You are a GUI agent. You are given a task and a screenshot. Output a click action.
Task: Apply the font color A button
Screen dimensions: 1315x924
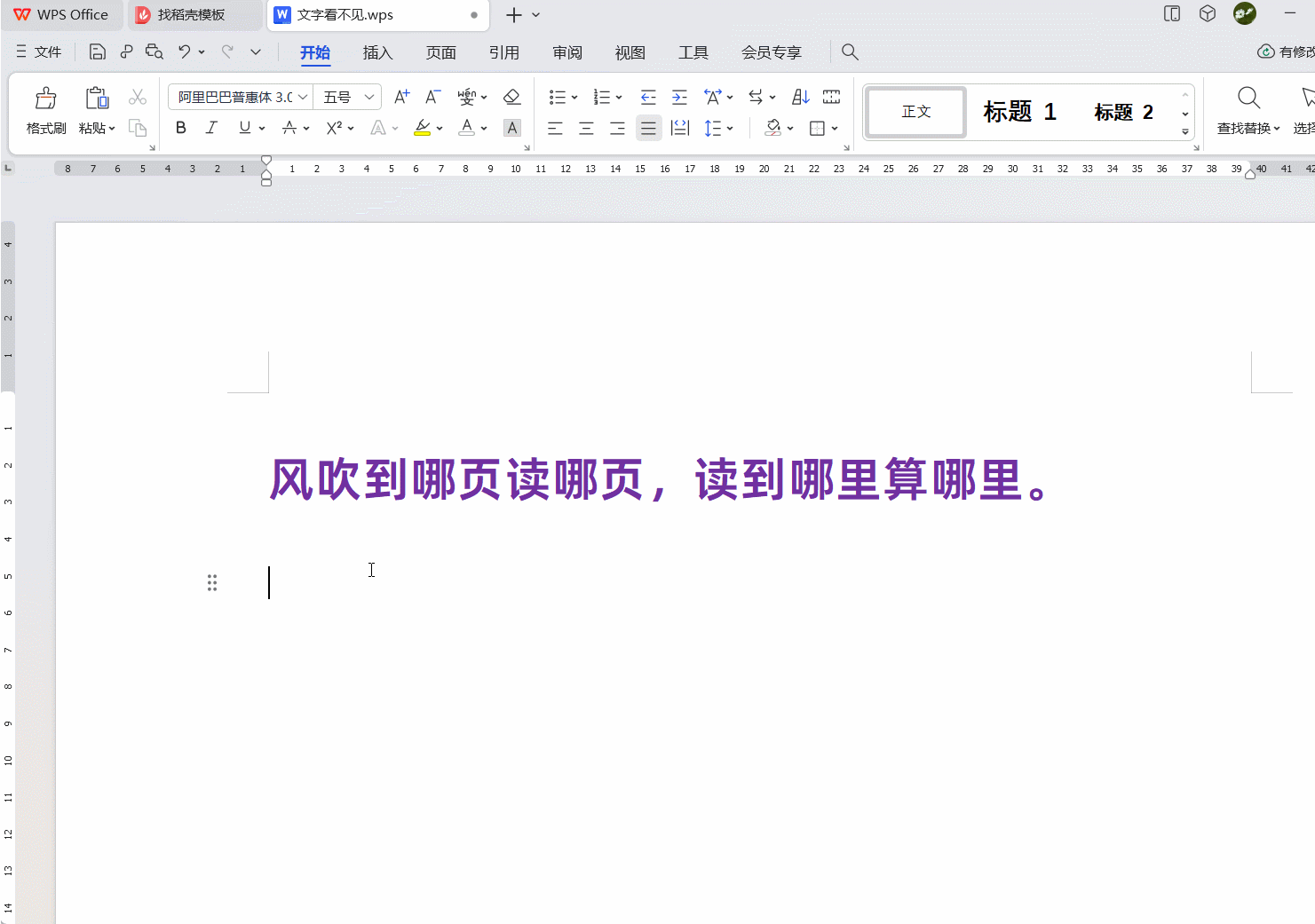pos(466,128)
